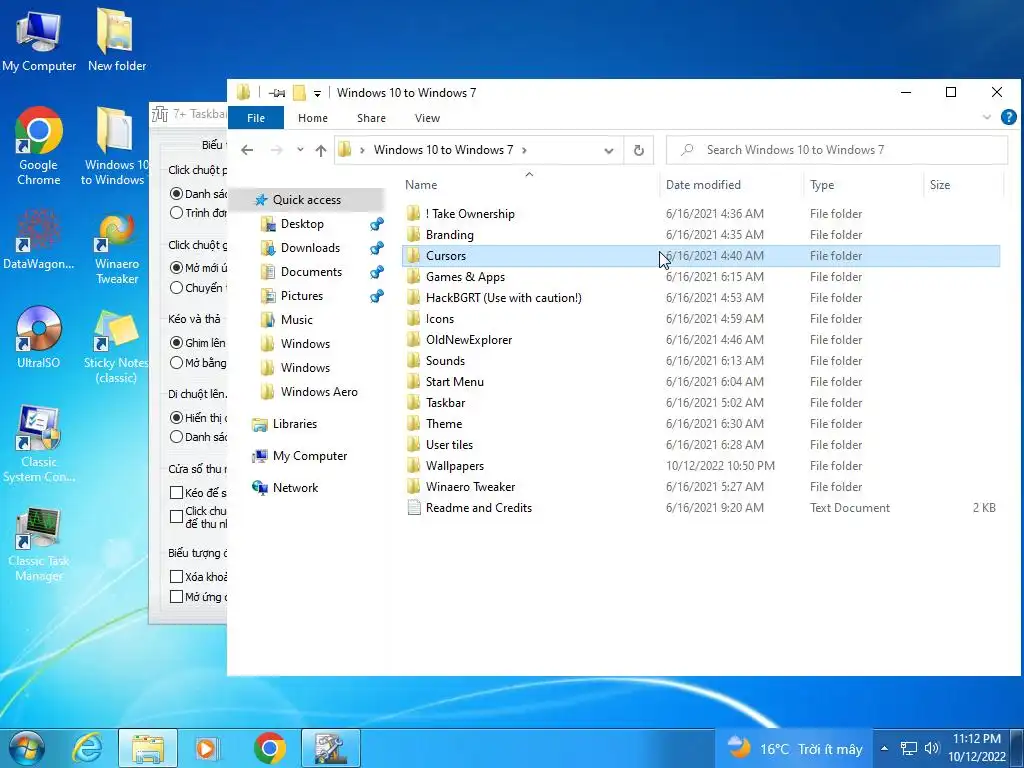Open the File ribbon tab
Screen dimensions: 1024x768
[x=256, y=118]
